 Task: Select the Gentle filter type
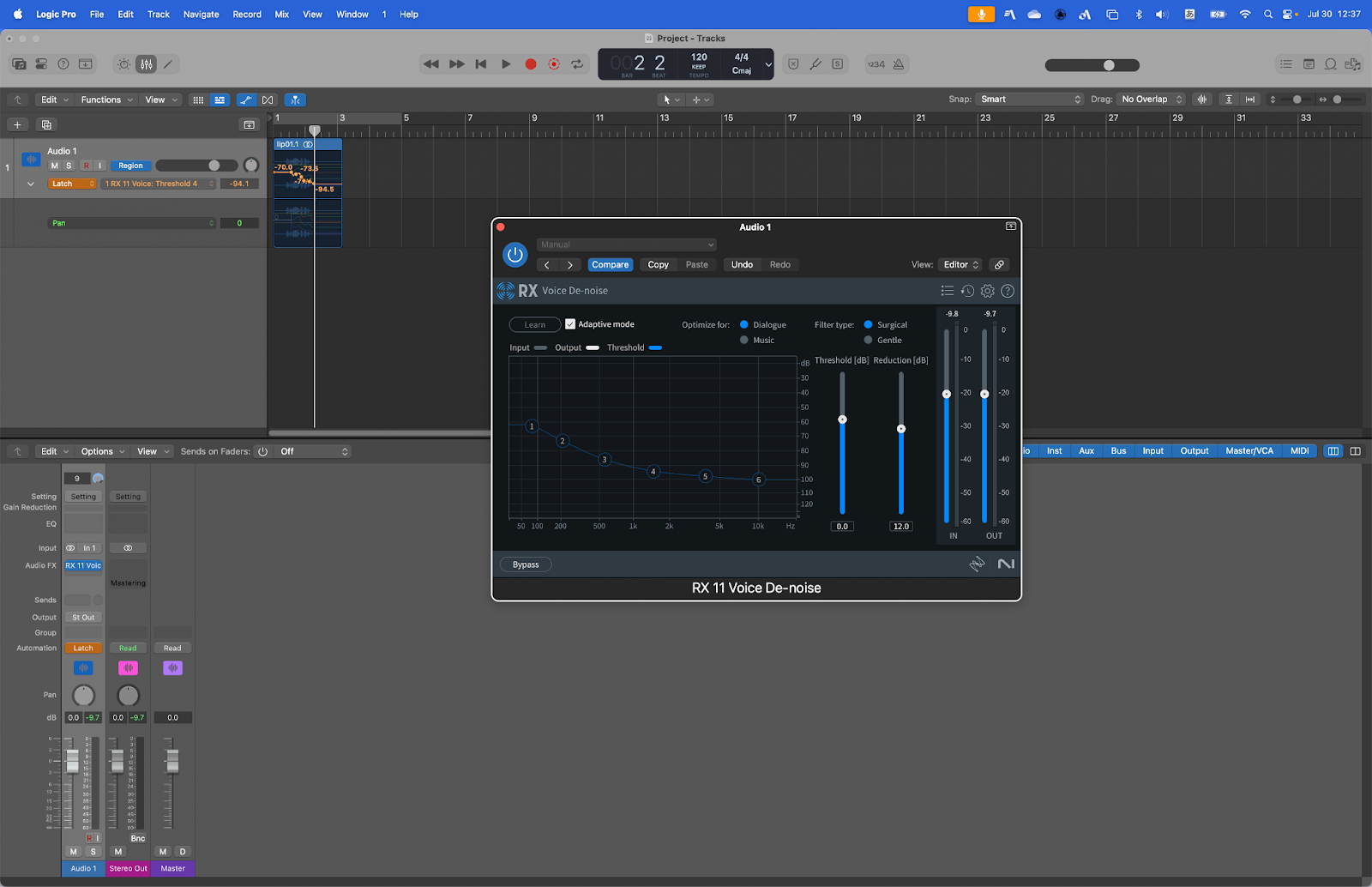(868, 341)
